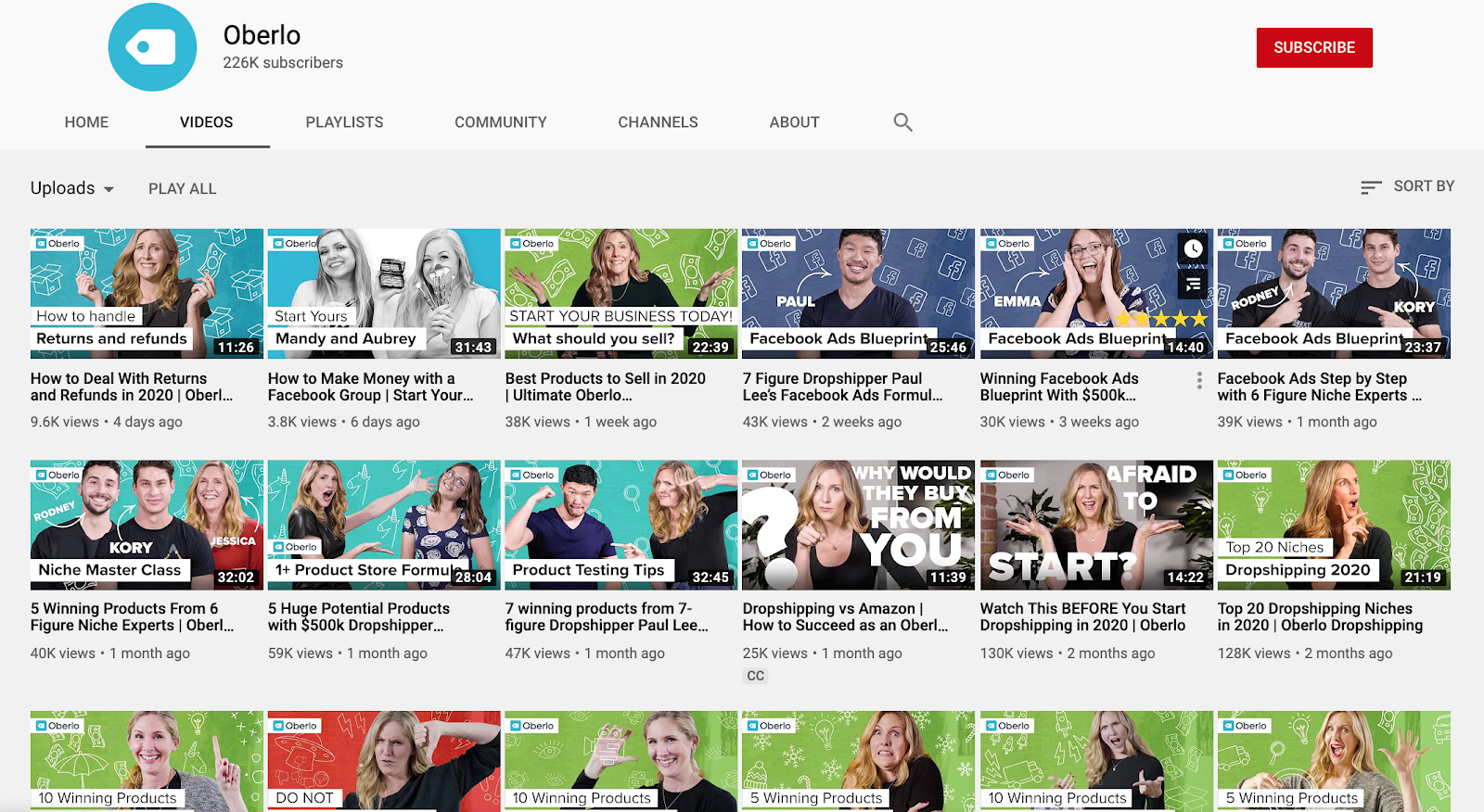Open the 1+ Product Store Formula thumbnail
This screenshot has width=1484, height=812.
click(x=384, y=526)
